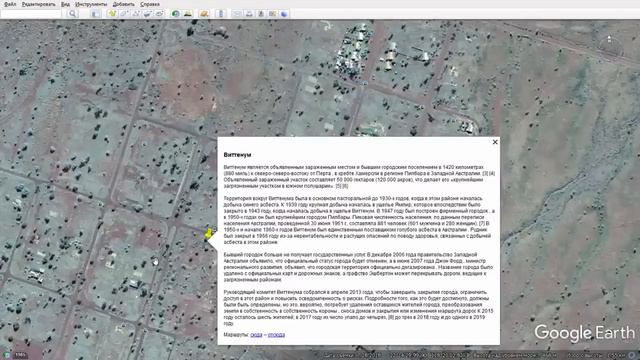Open the Добавить menu

coord(123,4)
